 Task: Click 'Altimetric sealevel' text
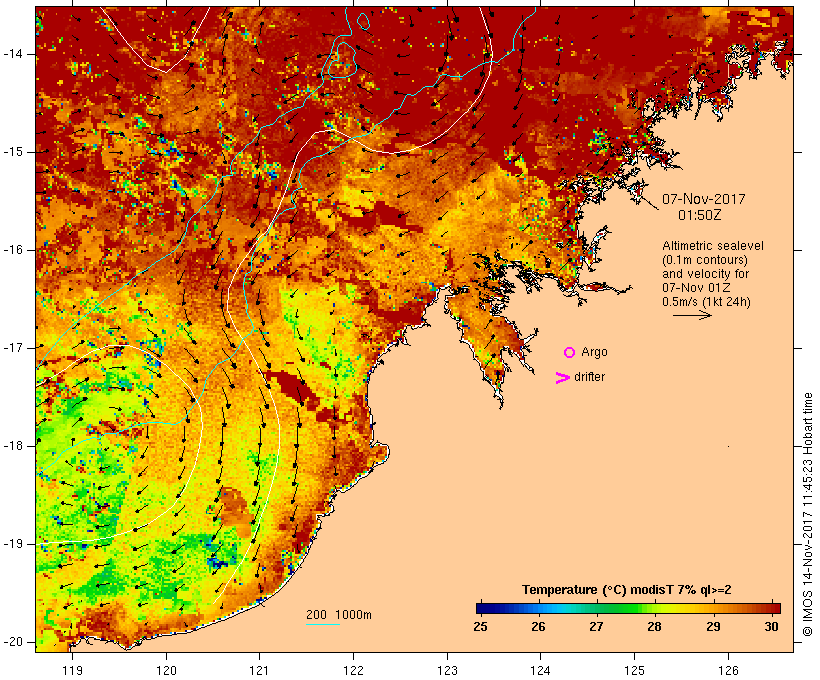click(x=713, y=246)
